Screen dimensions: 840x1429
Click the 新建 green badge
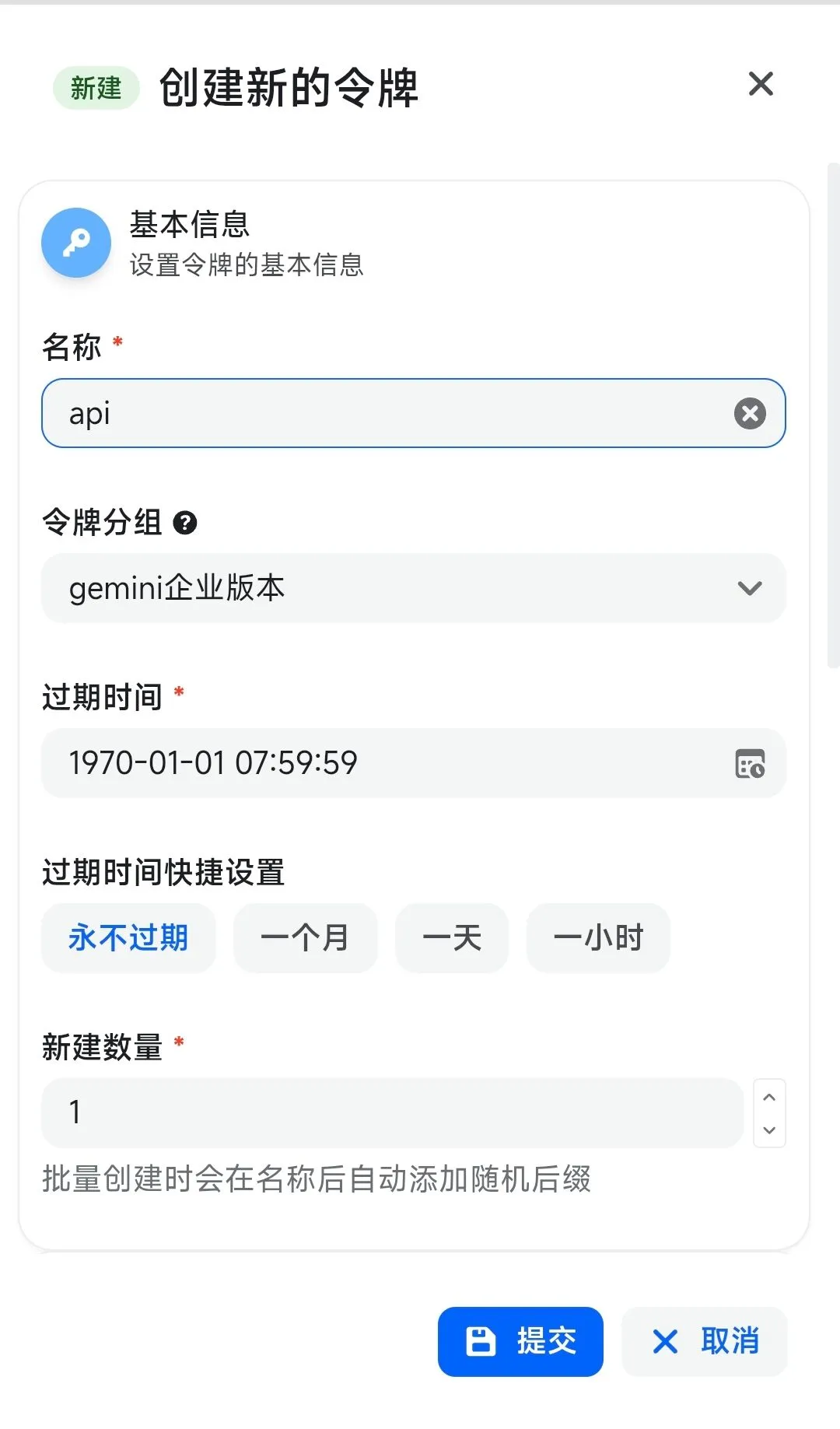[95, 88]
